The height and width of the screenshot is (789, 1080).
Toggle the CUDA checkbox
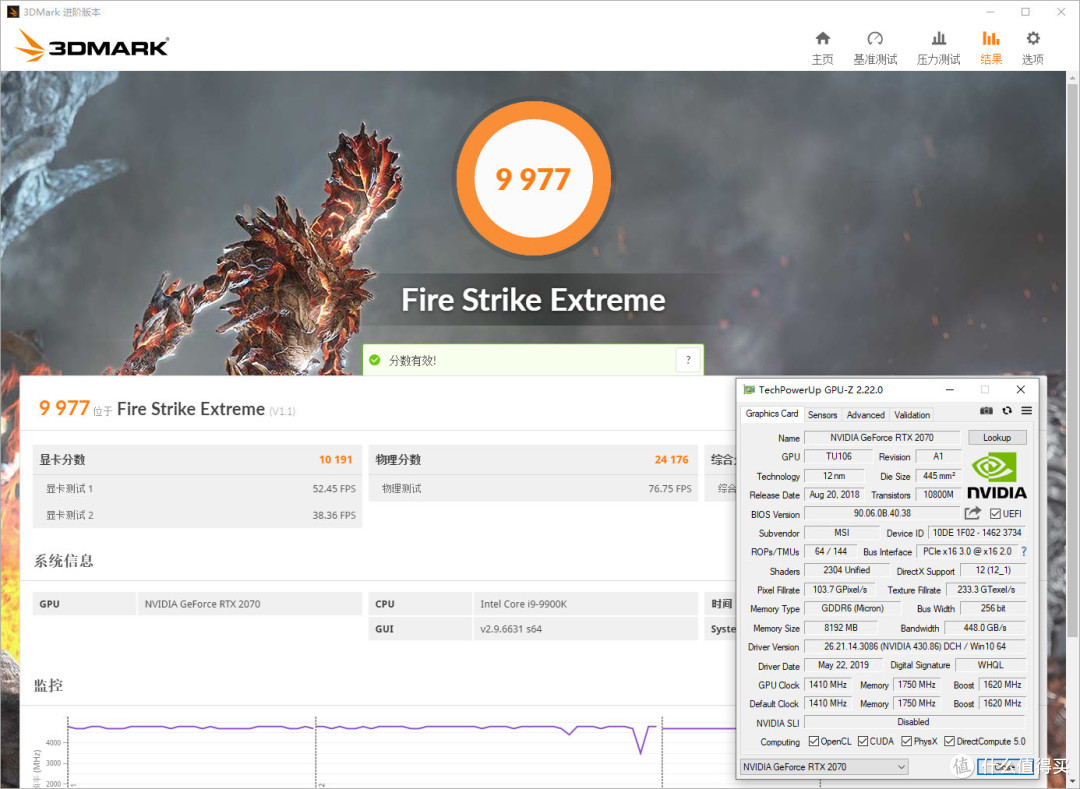pos(862,742)
